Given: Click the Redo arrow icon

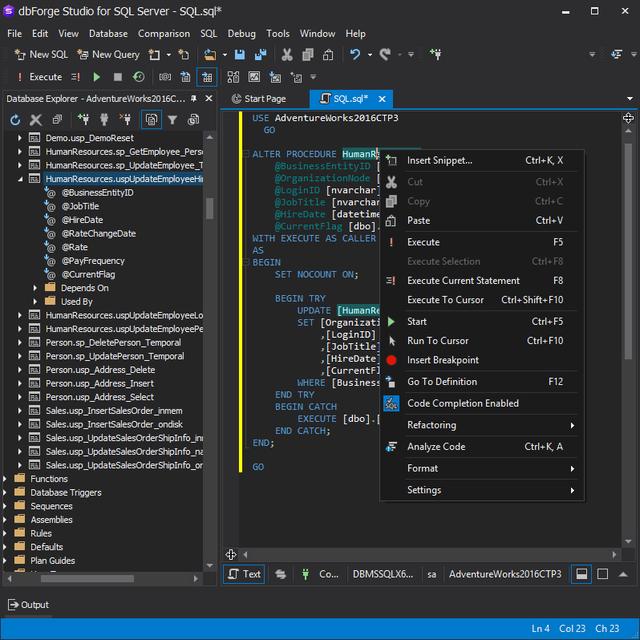Looking at the screenshot, I should pos(385,54).
